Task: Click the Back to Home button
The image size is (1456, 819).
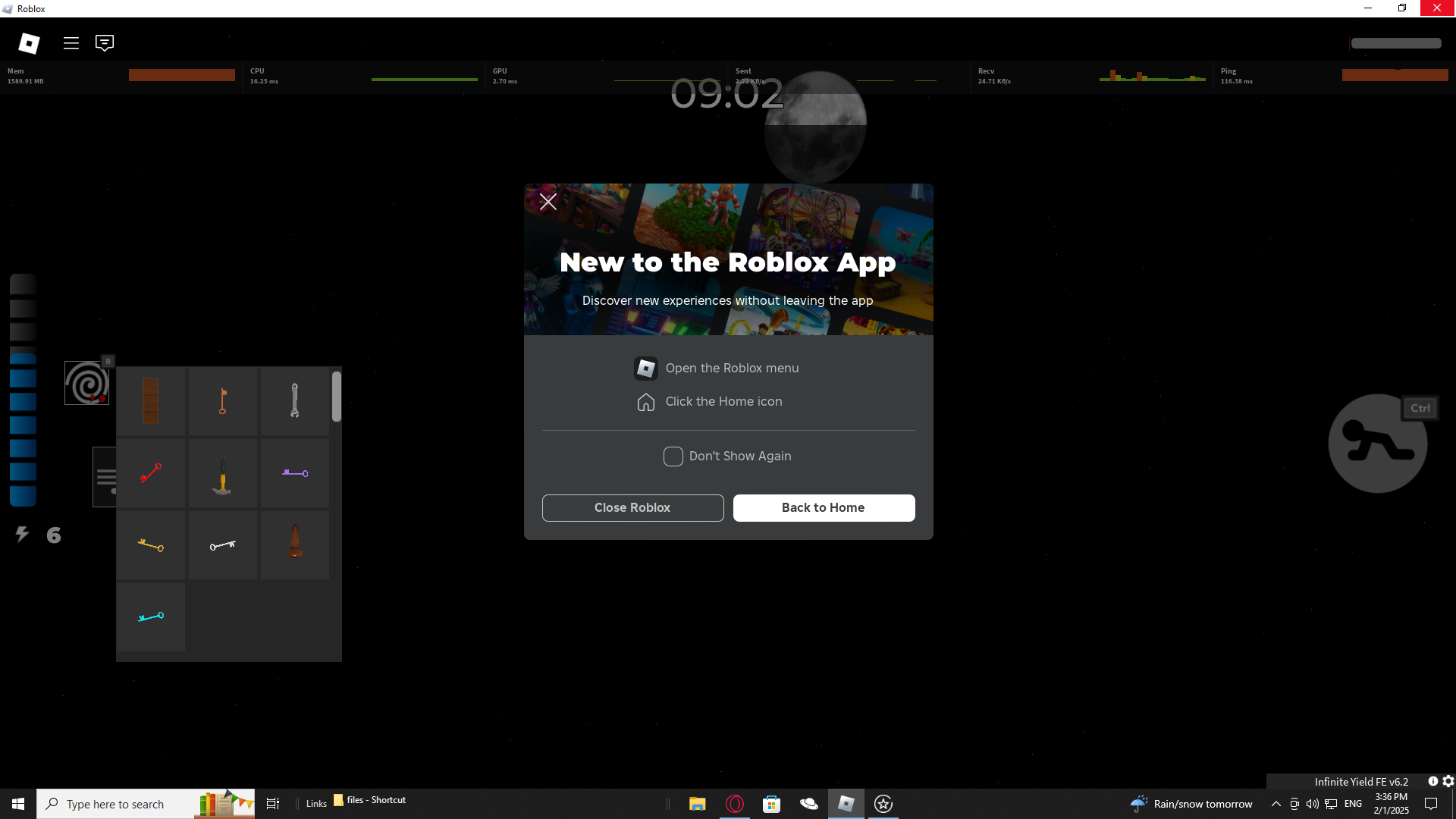Action: click(x=824, y=508)
